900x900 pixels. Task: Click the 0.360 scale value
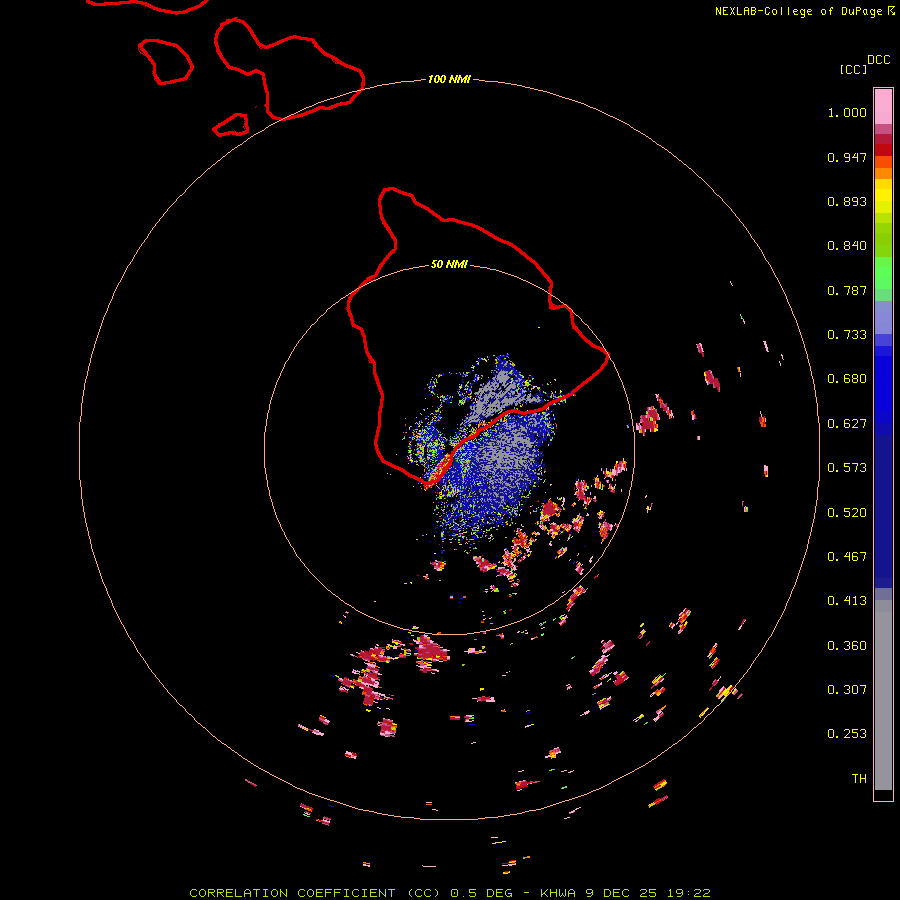click(847, 646)
